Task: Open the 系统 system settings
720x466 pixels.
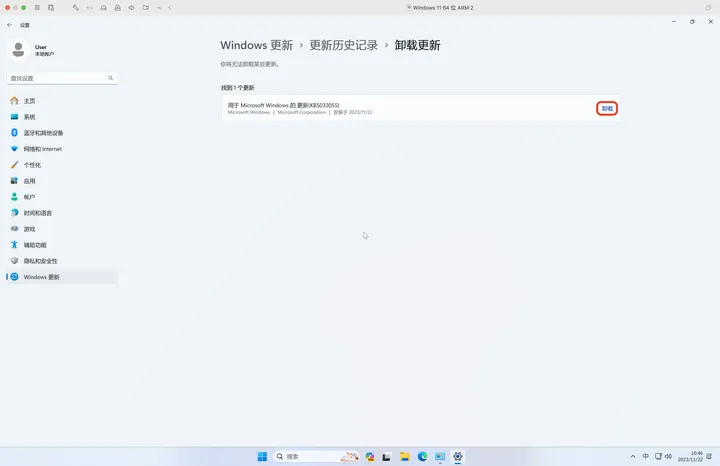Action: [x=62, y=117]
